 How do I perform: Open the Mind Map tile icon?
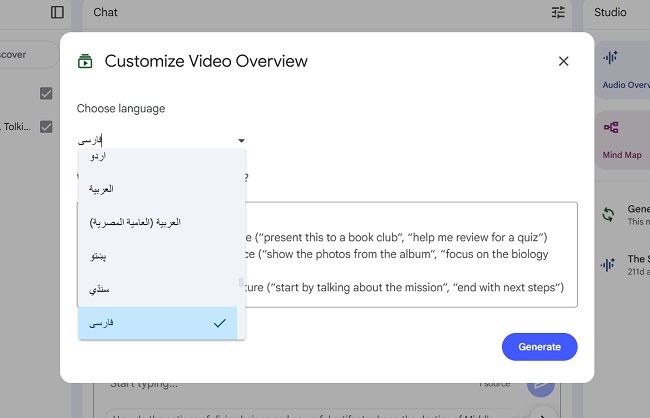click(x=609, y=128)
